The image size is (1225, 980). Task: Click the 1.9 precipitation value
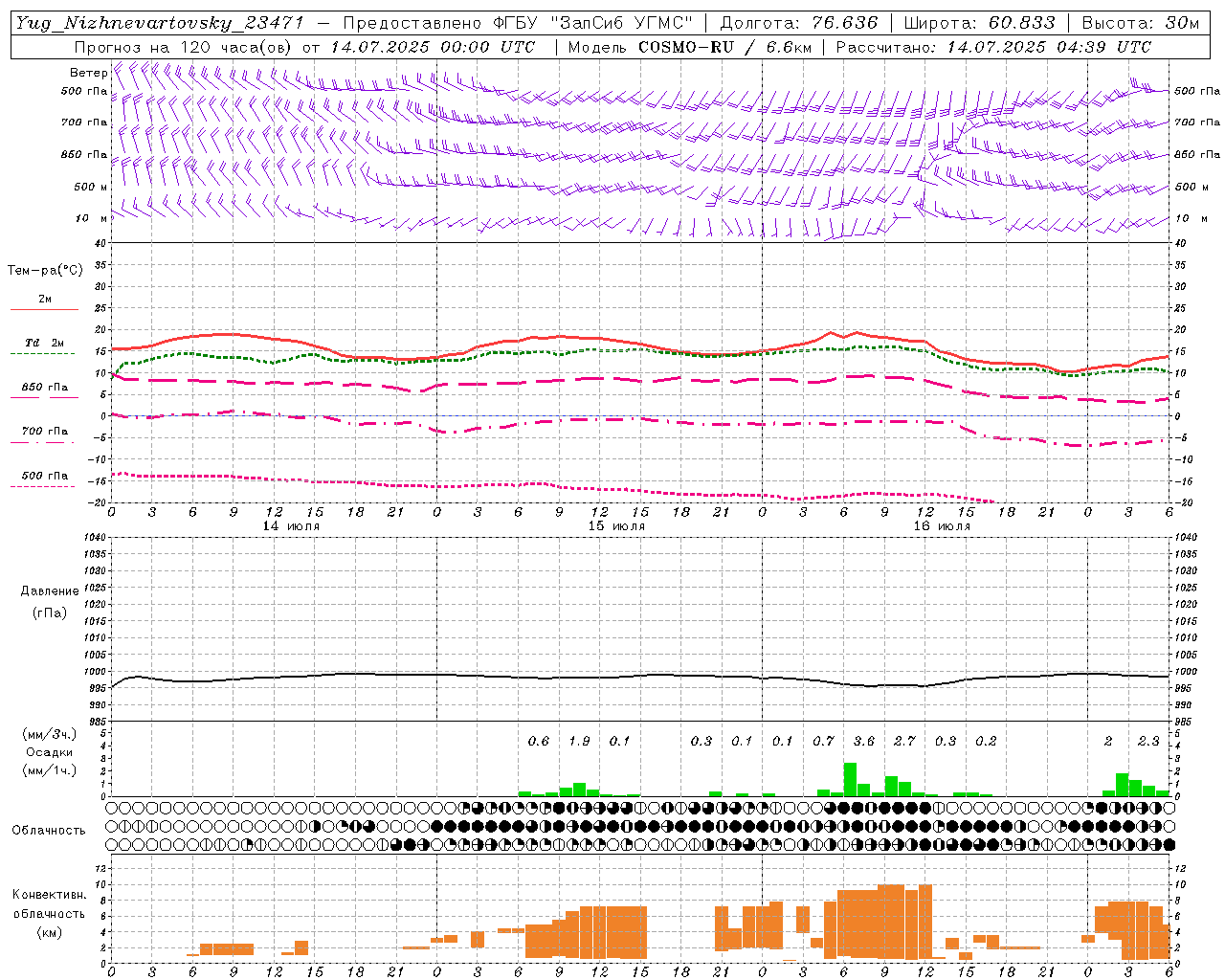(579, 741)
